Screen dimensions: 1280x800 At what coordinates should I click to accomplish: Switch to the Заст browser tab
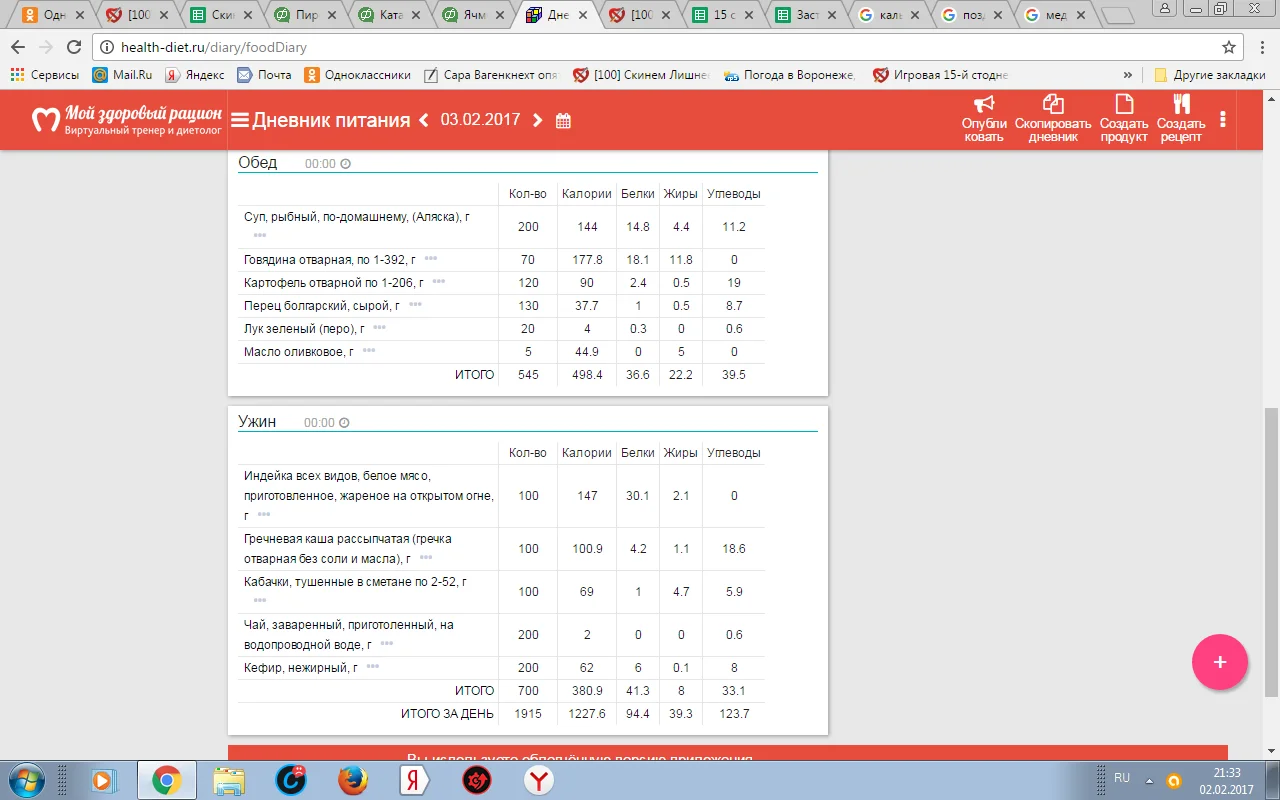click(x=806, y=16)
